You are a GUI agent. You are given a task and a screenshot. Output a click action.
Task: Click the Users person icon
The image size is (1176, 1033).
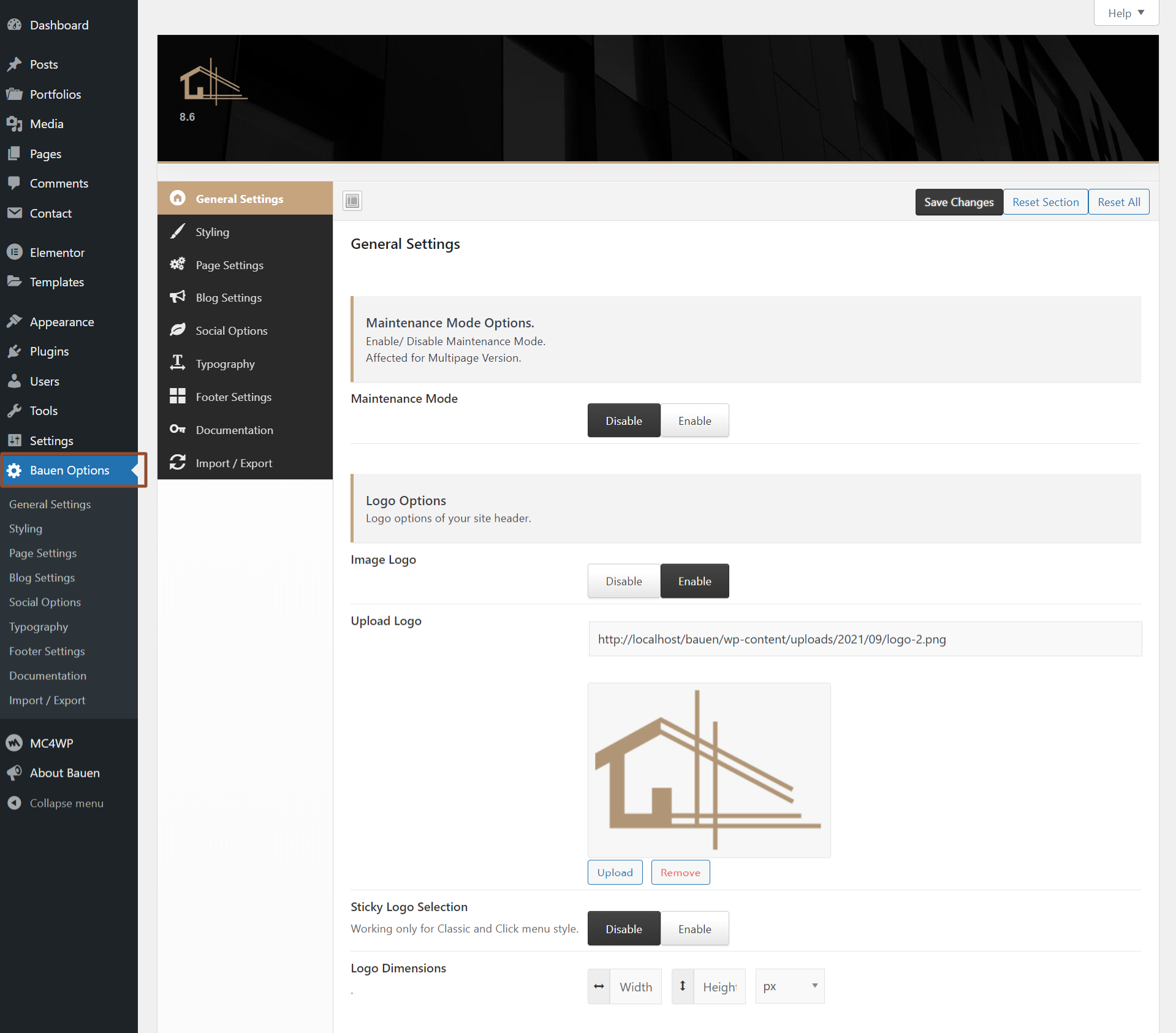tap(14, 381)
